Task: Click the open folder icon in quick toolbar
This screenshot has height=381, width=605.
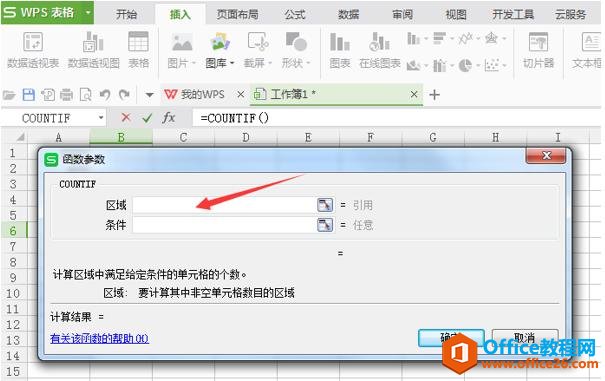Action: (9, 95)
